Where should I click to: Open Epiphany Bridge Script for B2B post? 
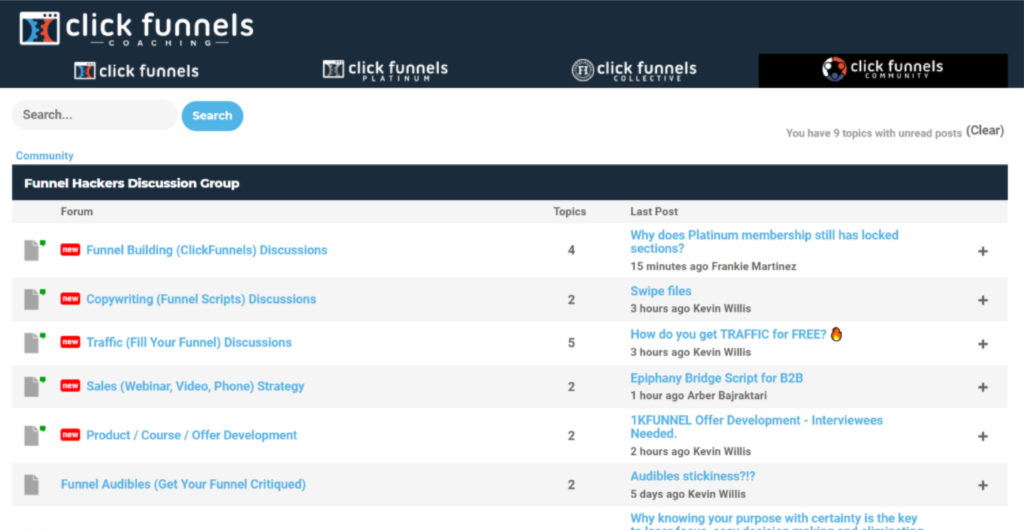[x=716, y=378]
